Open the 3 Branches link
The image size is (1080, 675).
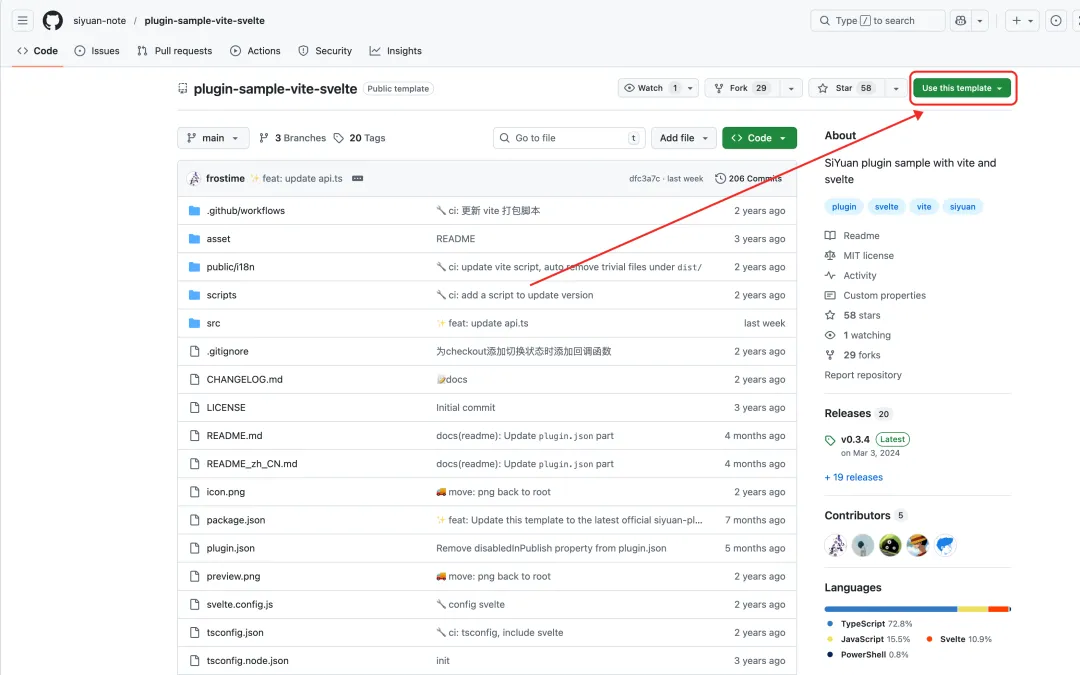[293, 138]
